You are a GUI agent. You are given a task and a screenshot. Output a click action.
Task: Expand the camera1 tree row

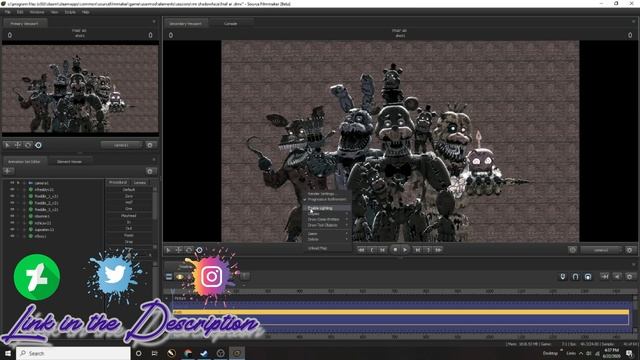(24, 183)
